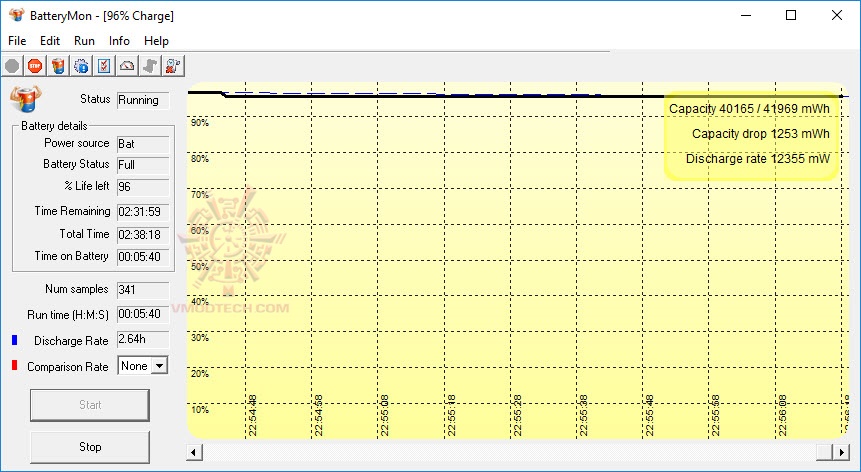Viewport: 861px width, 472px height.
Task: Click the 50% axis label on chart
Action: coord(200,267)
